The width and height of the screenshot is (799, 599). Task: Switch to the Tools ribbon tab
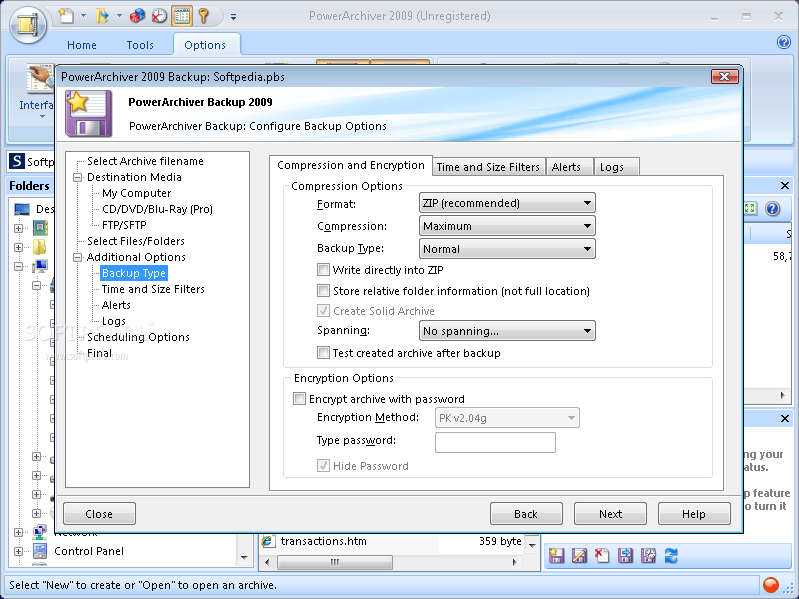(140, 45)
